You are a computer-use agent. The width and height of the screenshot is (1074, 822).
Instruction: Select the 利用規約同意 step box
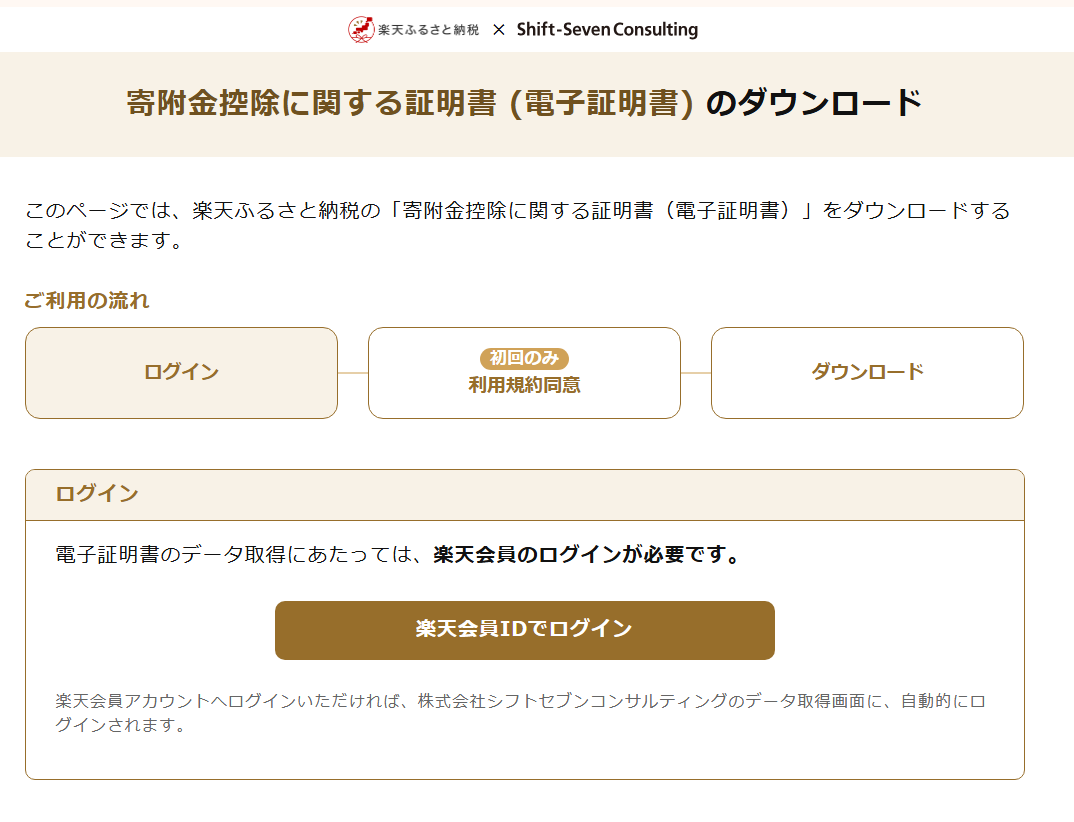[x=524, y=385]
